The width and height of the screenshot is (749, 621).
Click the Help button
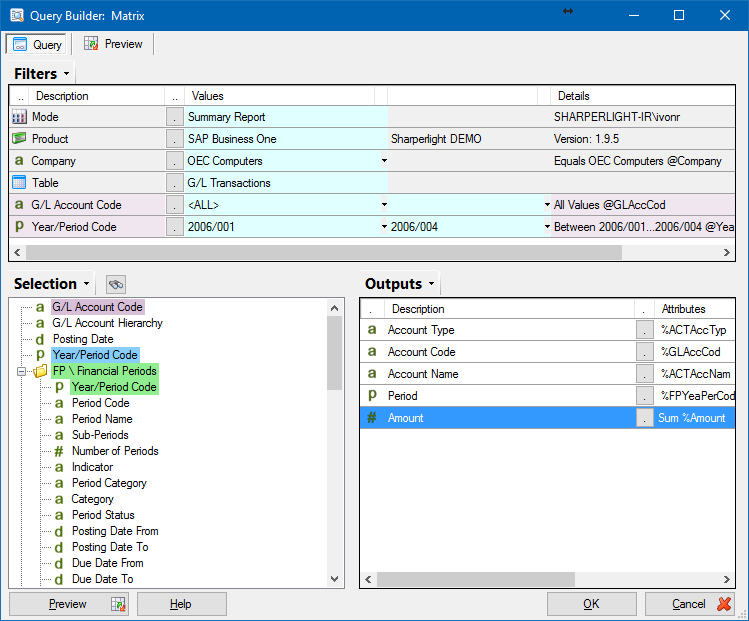coord(182,604)
